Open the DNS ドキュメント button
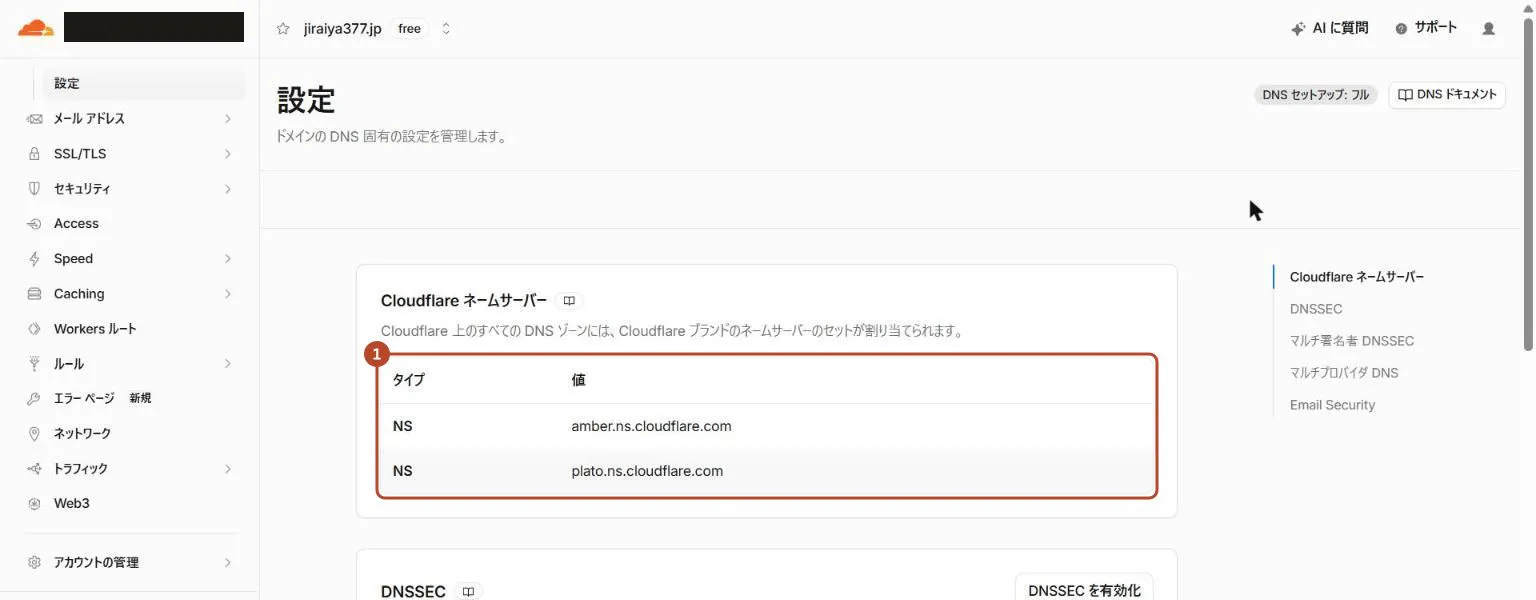This screenshot has height=600, width=1536. 1447,95
